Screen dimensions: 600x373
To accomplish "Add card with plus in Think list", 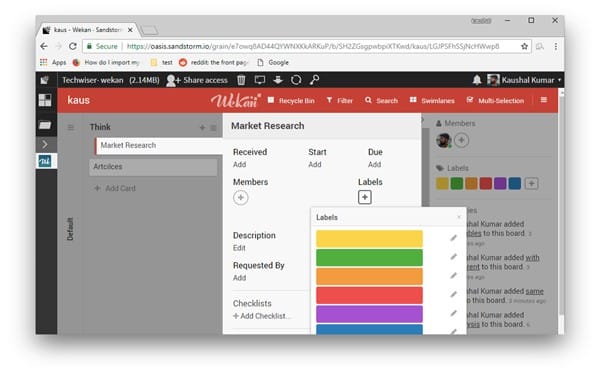I will click(202, 127).
